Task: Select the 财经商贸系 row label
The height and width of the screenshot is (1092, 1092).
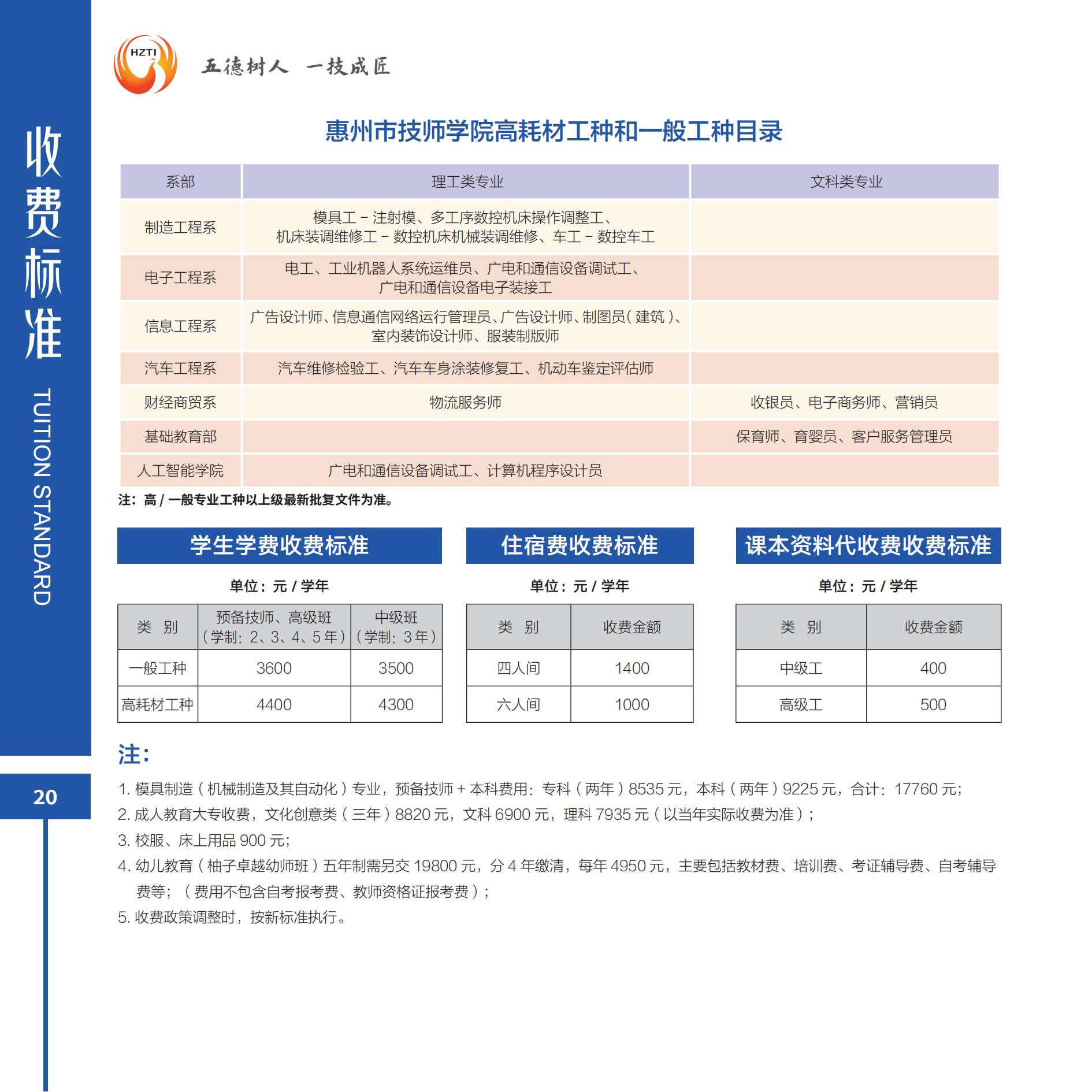Action: [180, 403]
